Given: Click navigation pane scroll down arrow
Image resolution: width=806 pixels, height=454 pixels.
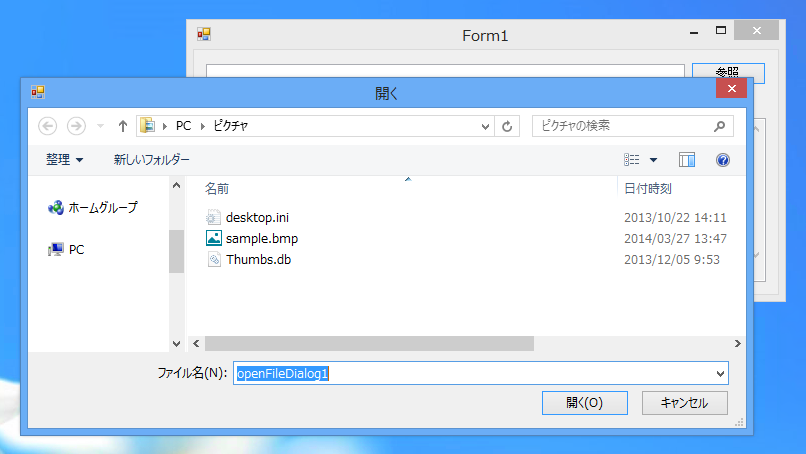Looking at the screenshot, I should 176,344.
